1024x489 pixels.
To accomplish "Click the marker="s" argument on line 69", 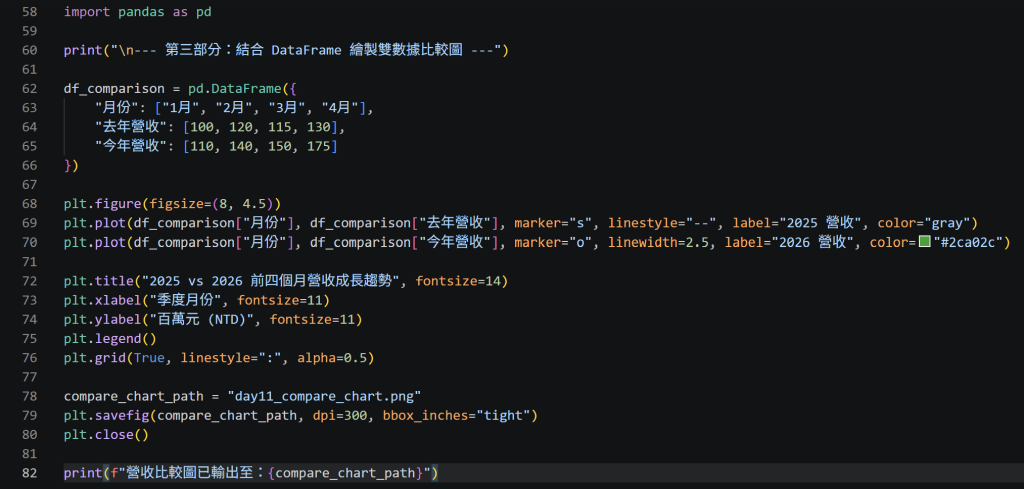I will (553, 223).
